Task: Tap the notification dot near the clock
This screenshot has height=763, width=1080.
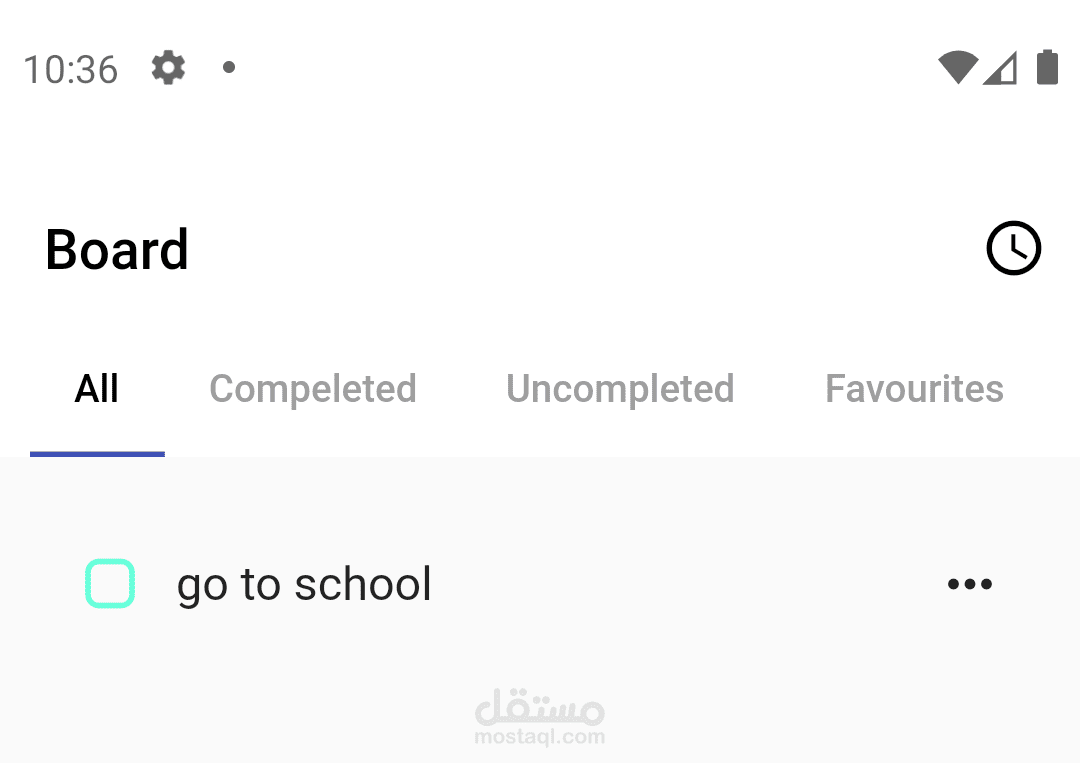Action: 228,68
